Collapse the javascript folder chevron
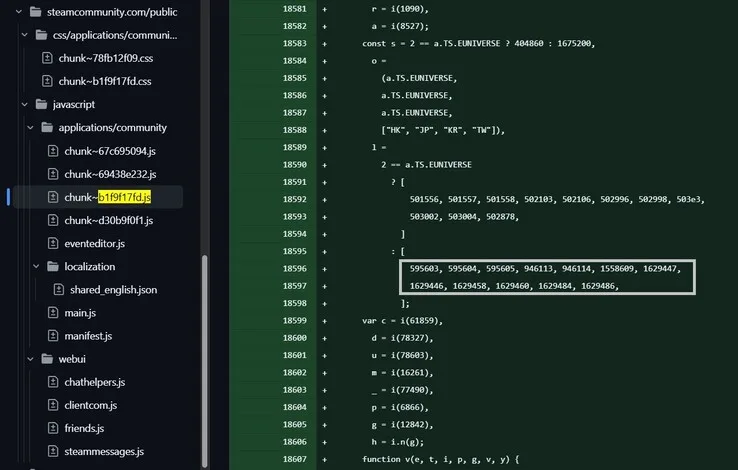This screenshot has height=470, width=738. tap(24, 104)
